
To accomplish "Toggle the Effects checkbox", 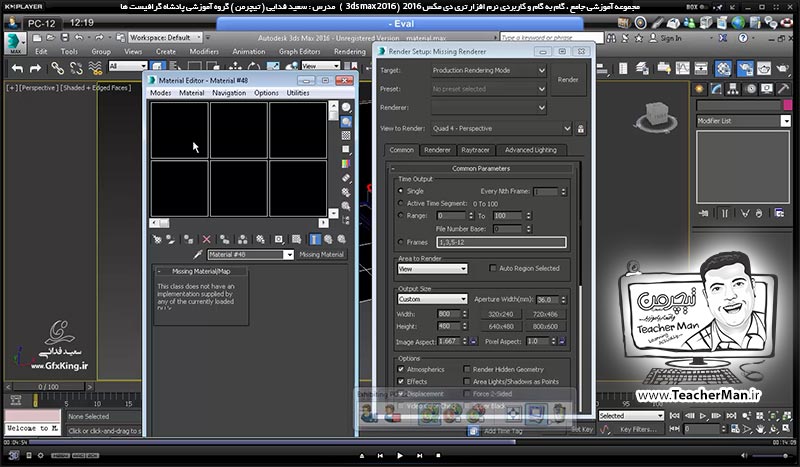I will tap(401, 381).
